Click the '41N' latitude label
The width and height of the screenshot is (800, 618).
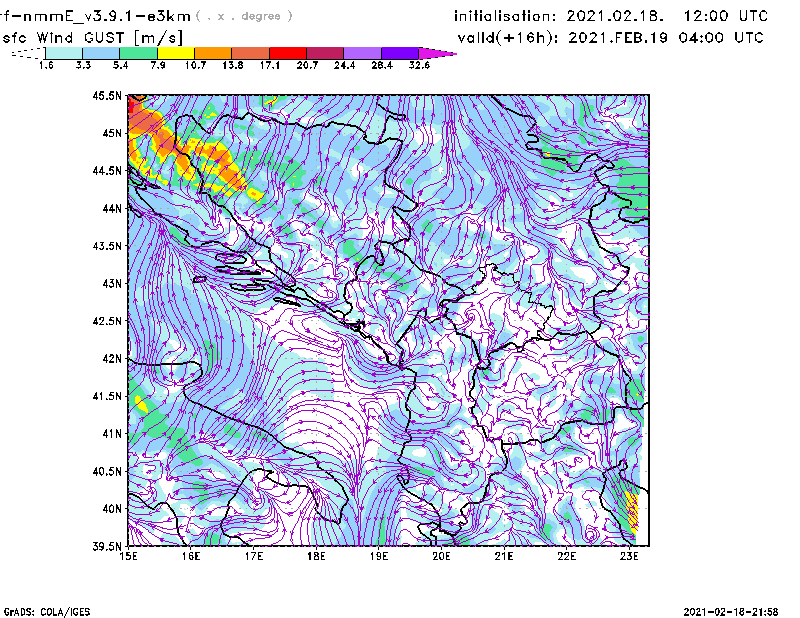click(112, 433)
